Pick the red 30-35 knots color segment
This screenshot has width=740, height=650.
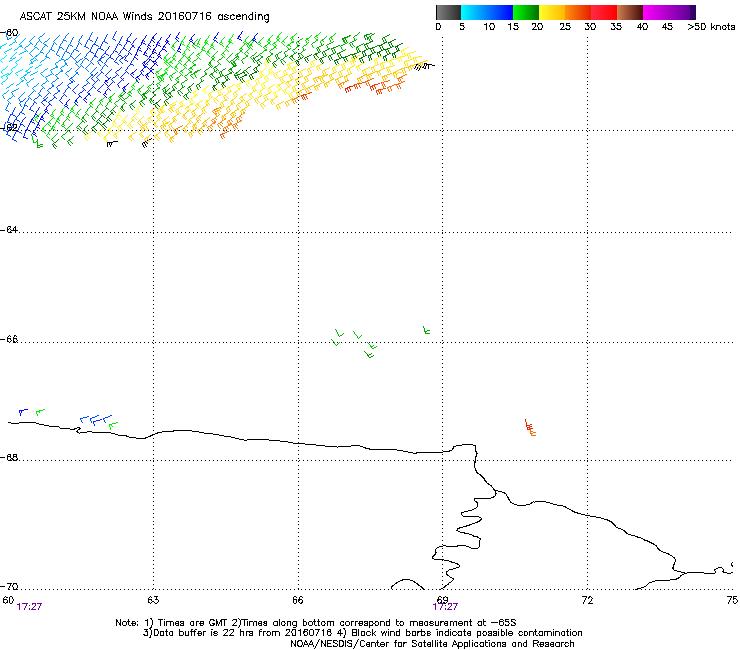click(x=604, y=12)
